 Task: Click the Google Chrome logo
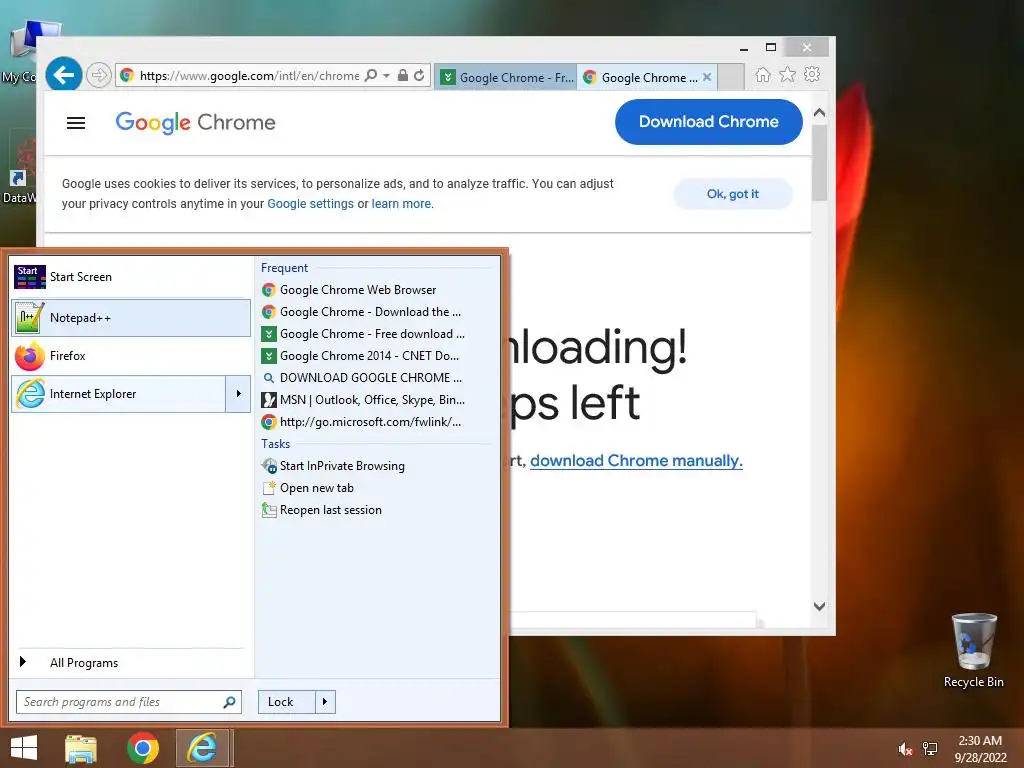pos(195,122)
